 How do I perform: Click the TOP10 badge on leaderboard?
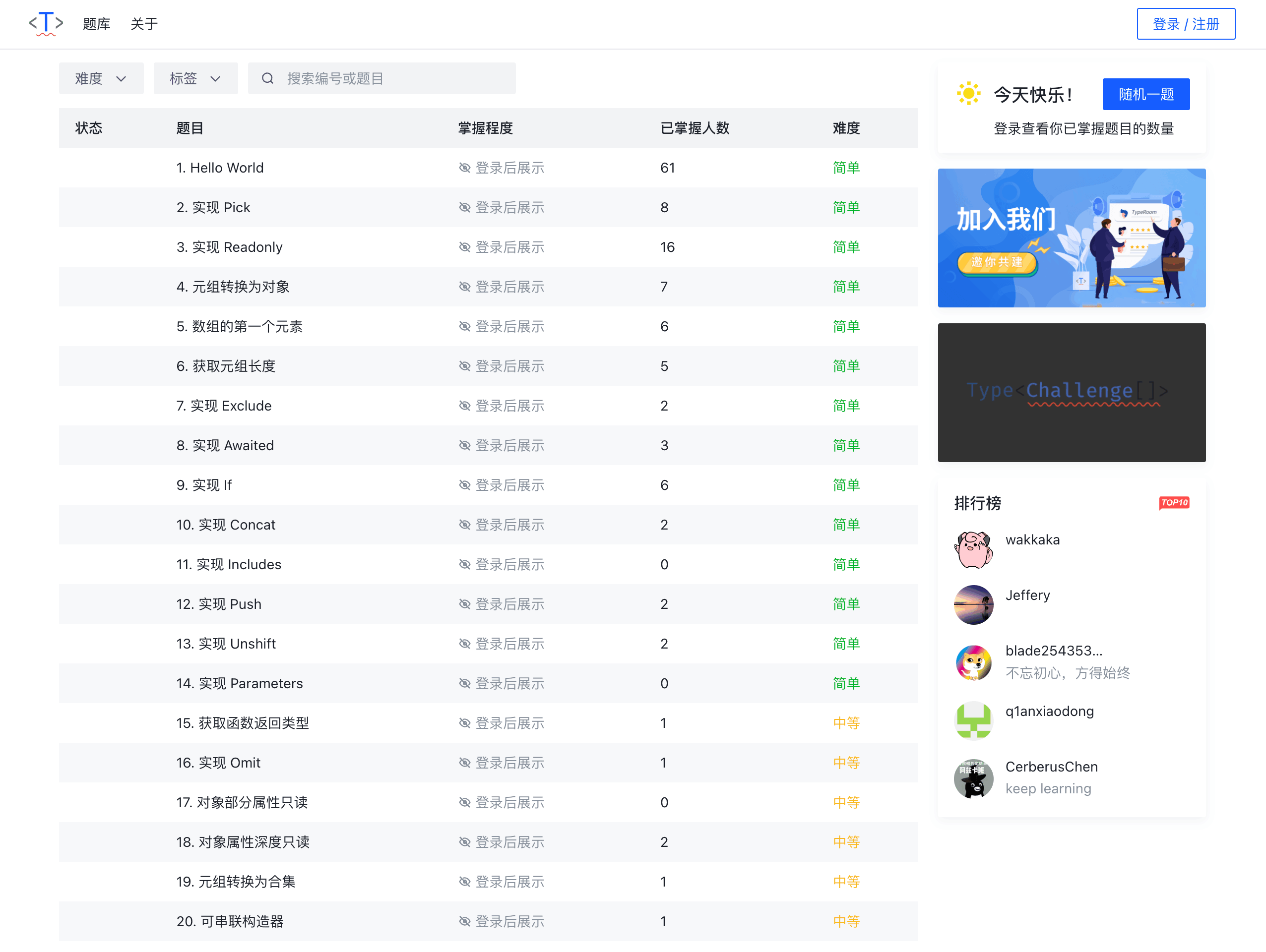1174,502
